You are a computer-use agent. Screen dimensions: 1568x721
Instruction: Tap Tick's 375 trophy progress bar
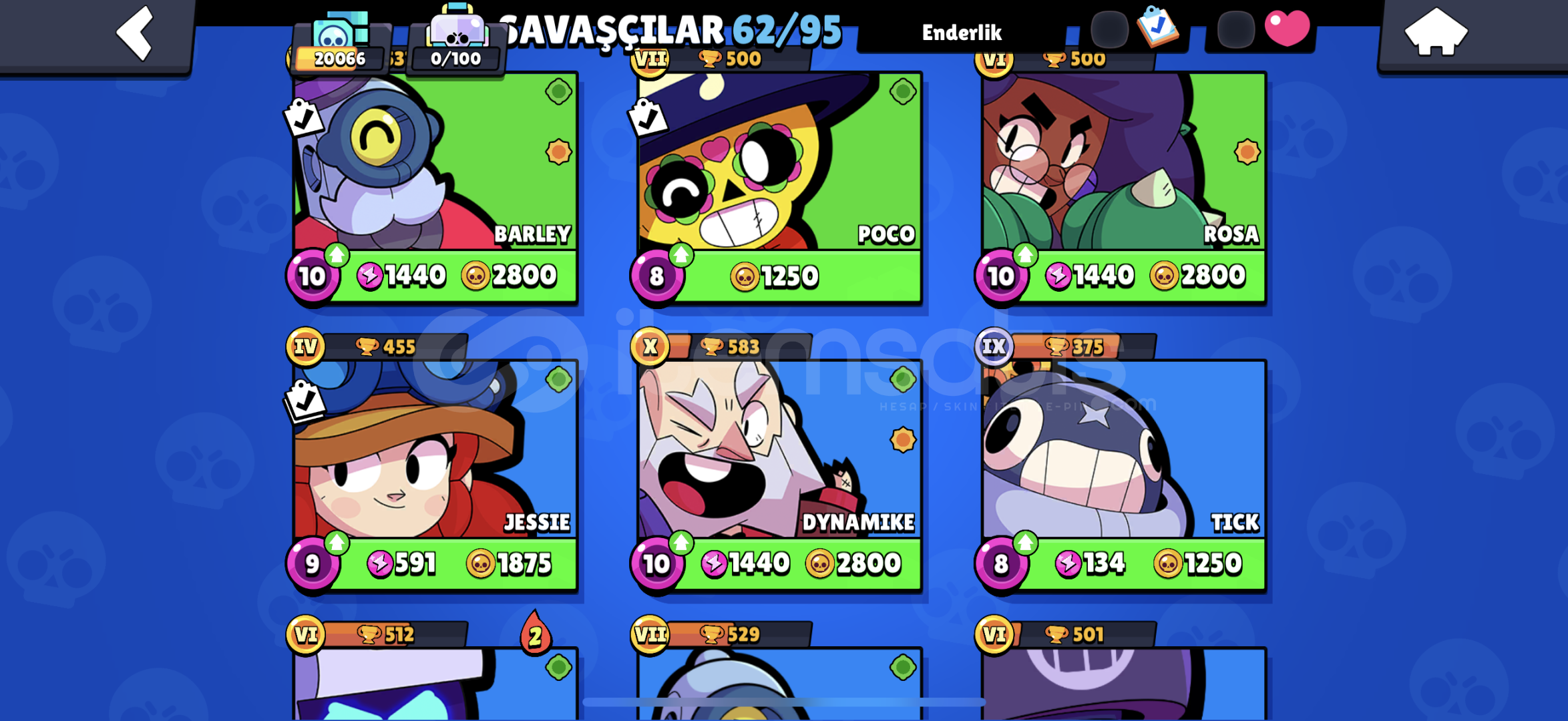[1084, 347]
